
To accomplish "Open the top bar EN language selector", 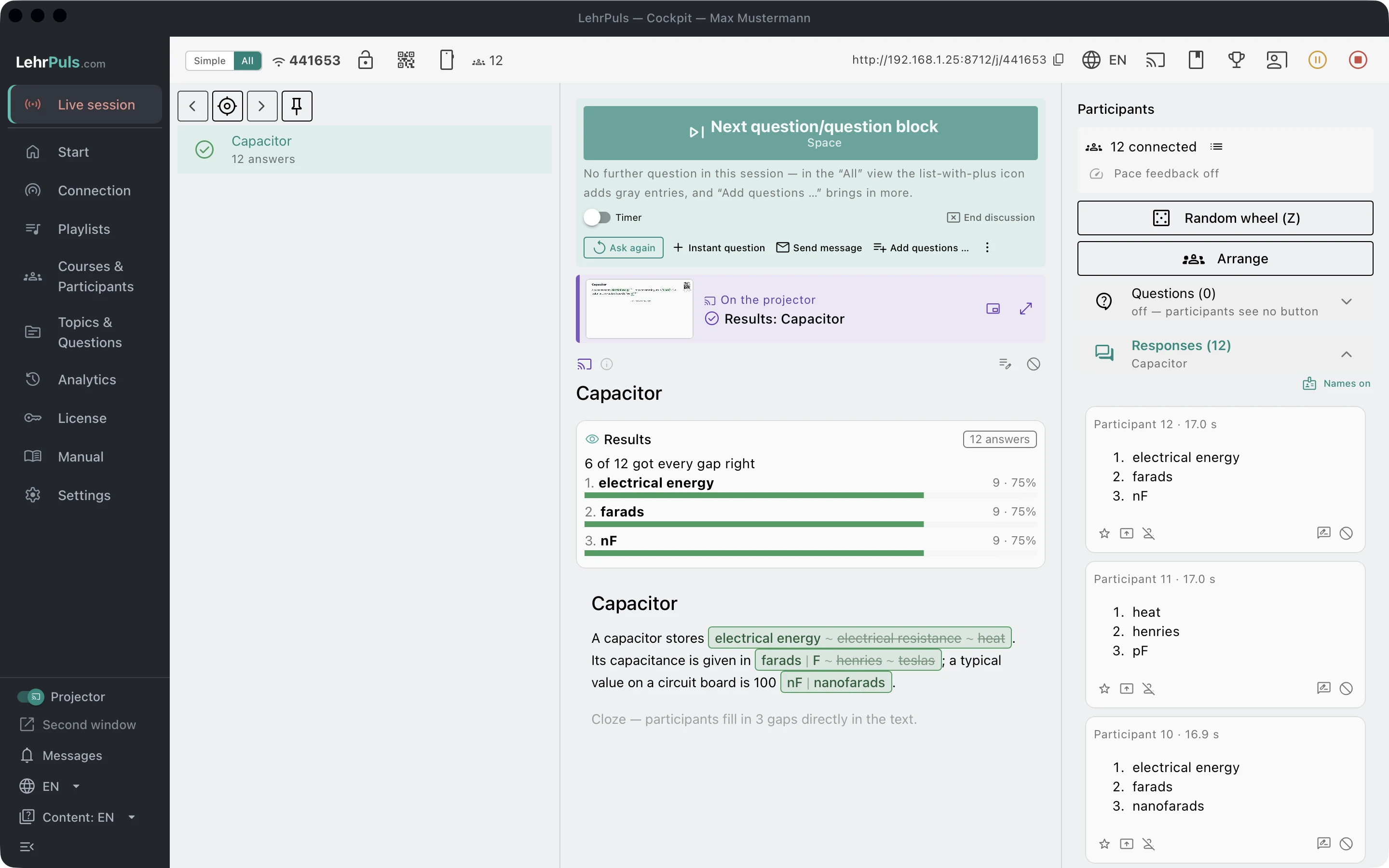I will click(1104, 60).
